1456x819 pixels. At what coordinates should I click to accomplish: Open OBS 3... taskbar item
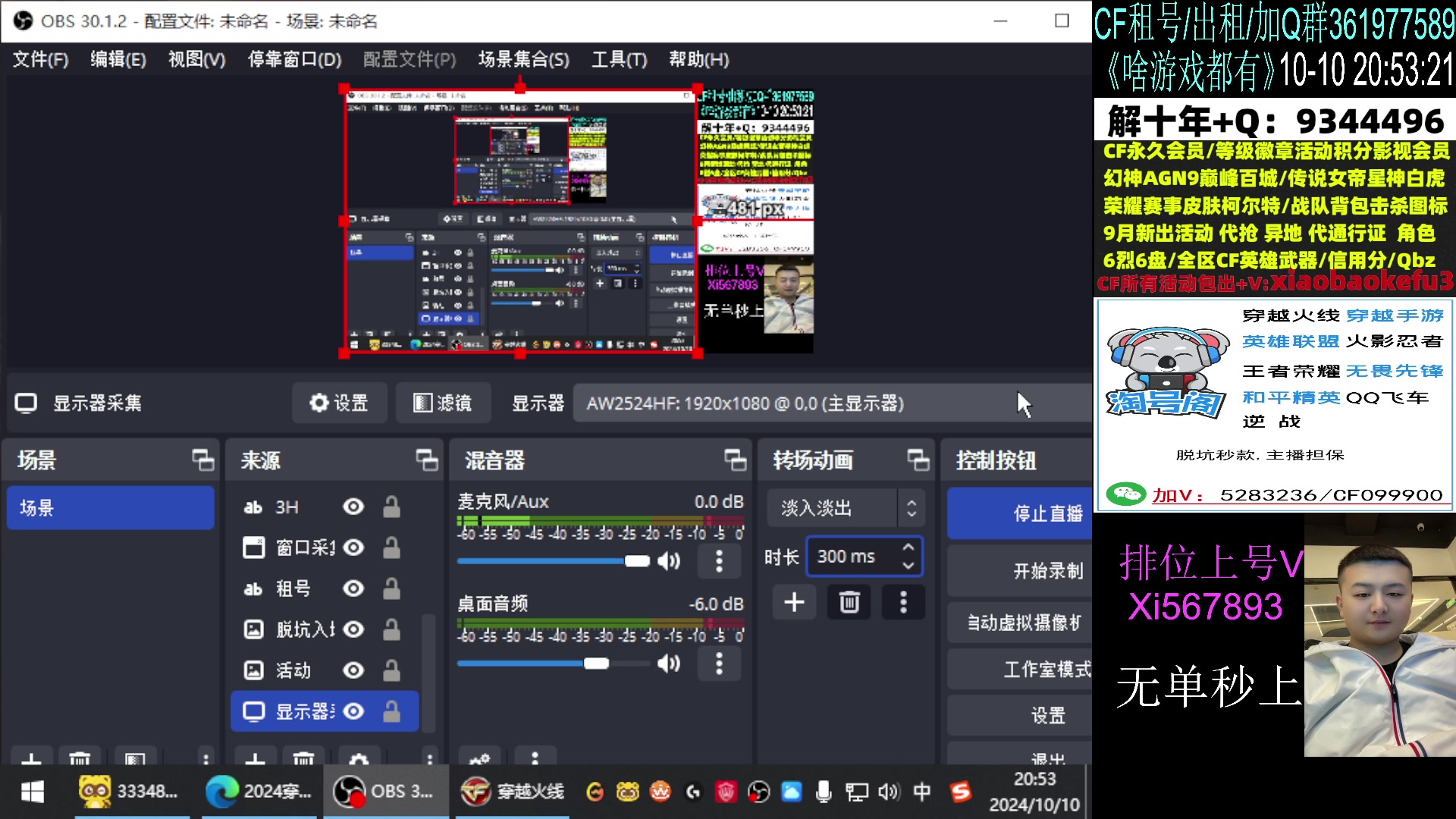(x=385, y=792)
